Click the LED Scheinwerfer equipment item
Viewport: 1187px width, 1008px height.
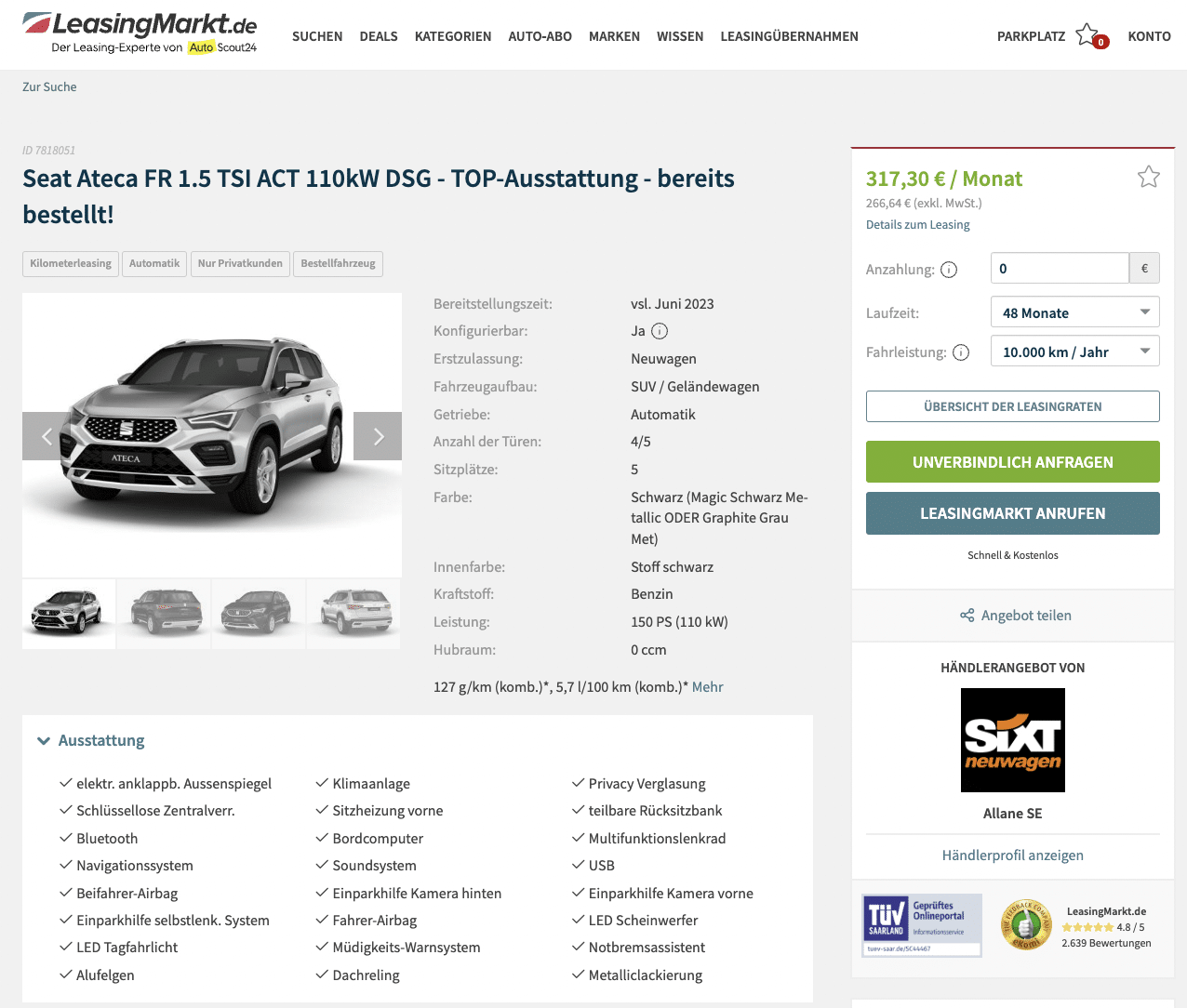tap(644, 921)
